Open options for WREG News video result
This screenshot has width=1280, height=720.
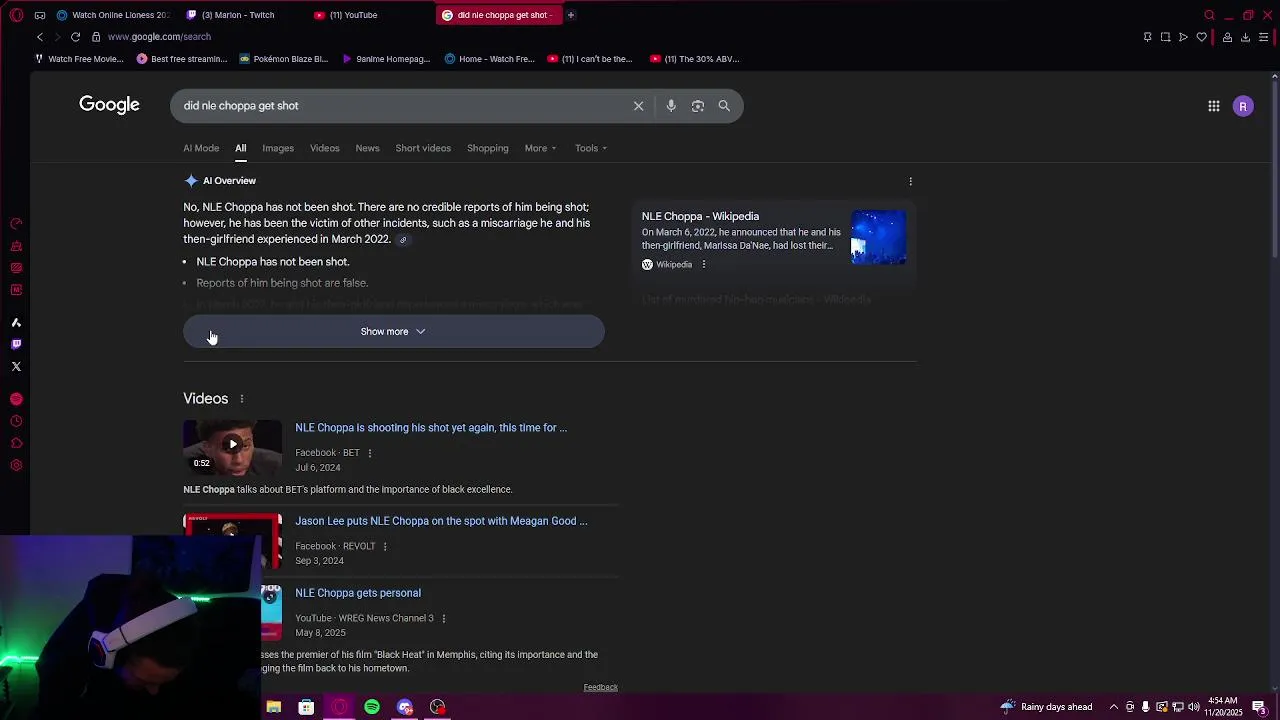tap(443, 619)
